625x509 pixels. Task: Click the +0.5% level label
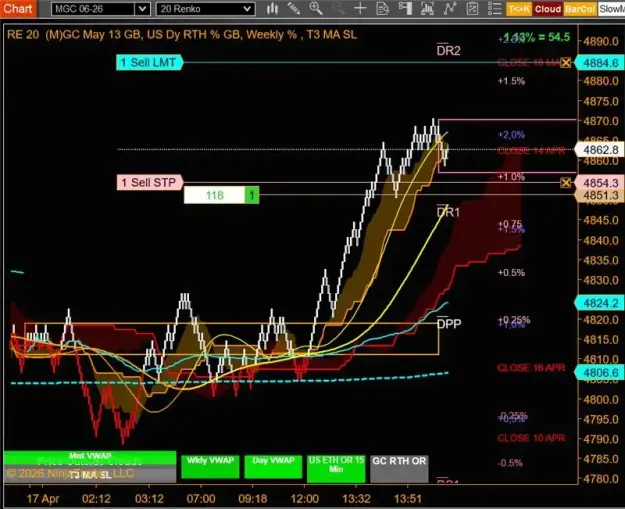pos(511,273)
